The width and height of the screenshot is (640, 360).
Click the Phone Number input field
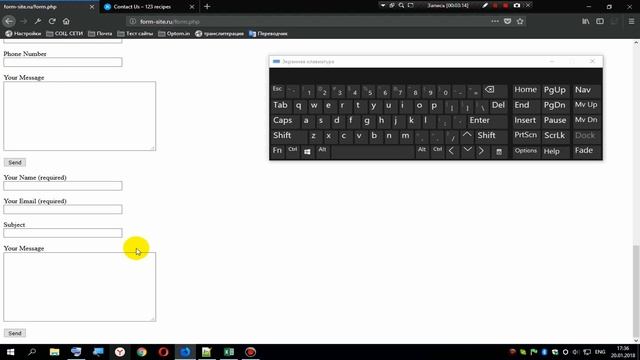(x=62, y=62)
